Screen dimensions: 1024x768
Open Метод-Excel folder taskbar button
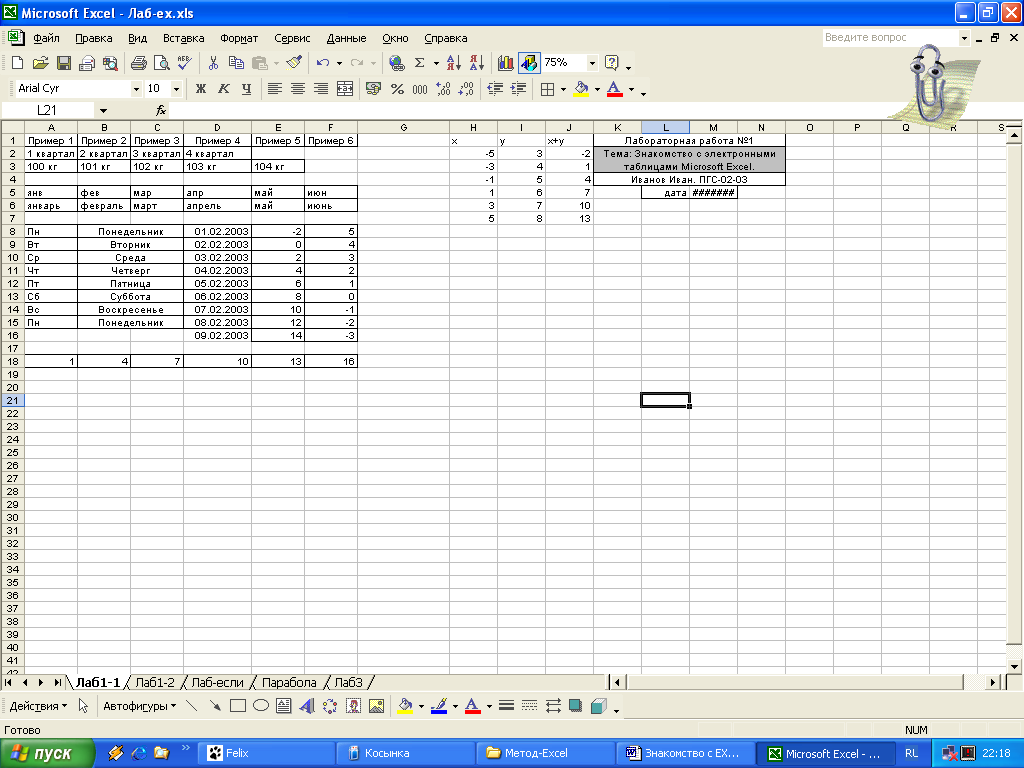tap(545, 753)
